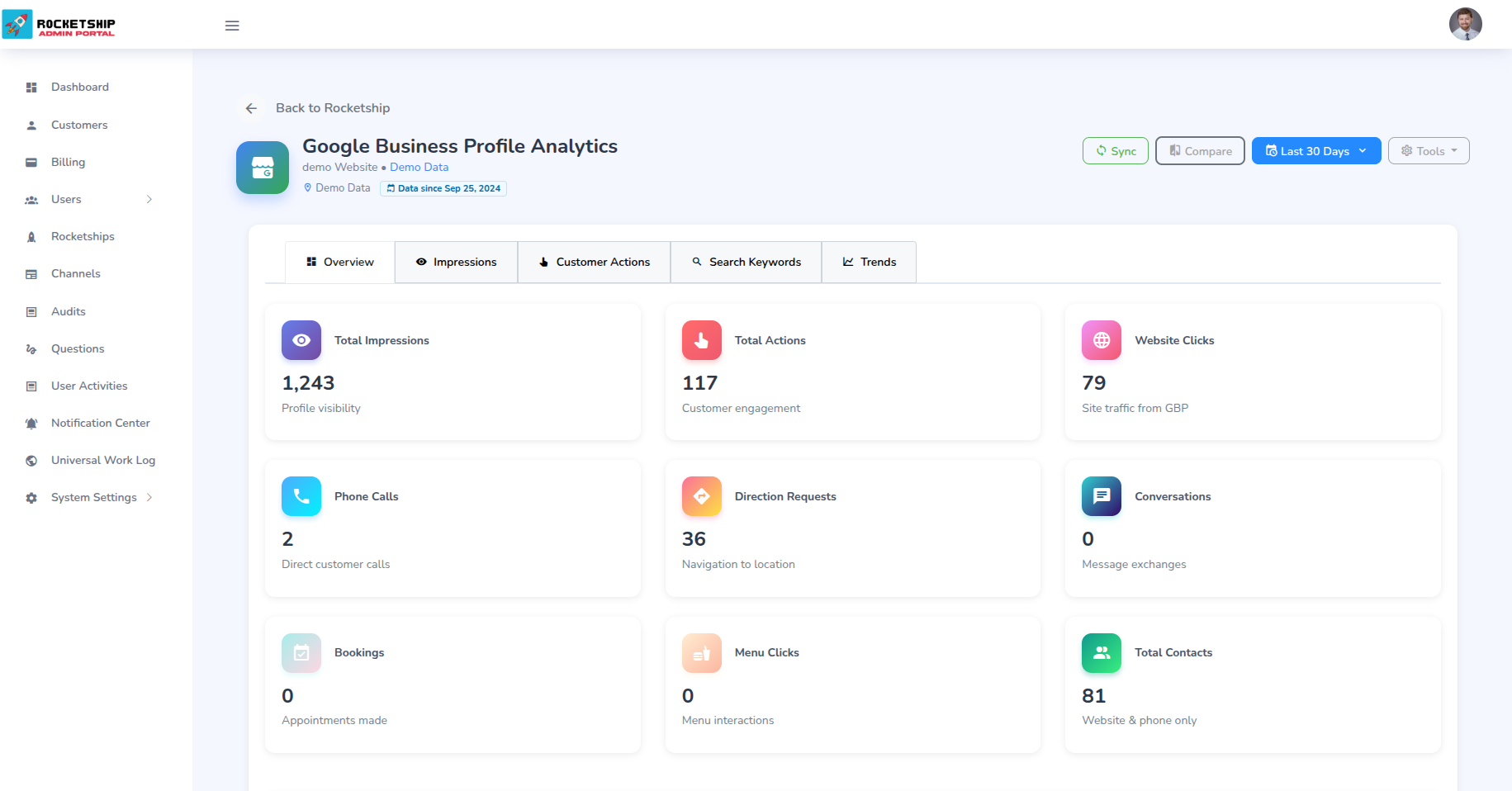This screenshot has width=1512, height=791.
Task: Open User Activities in the sidebar
Action: [x=89, y=386]
